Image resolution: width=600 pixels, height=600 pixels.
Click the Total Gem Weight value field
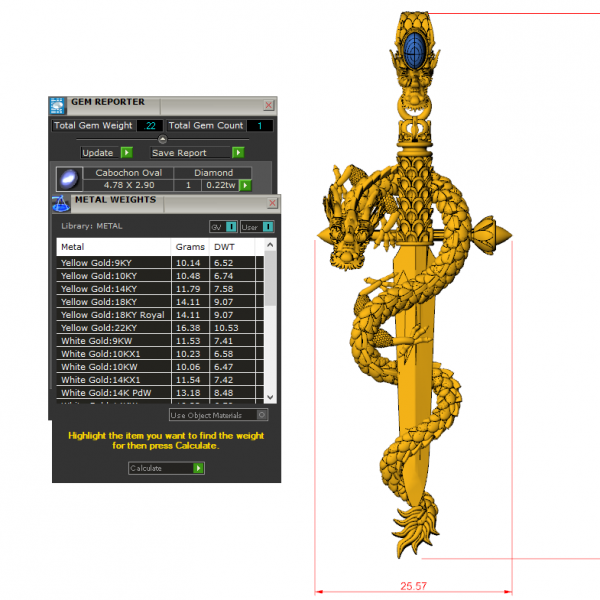tap(149, 125)
